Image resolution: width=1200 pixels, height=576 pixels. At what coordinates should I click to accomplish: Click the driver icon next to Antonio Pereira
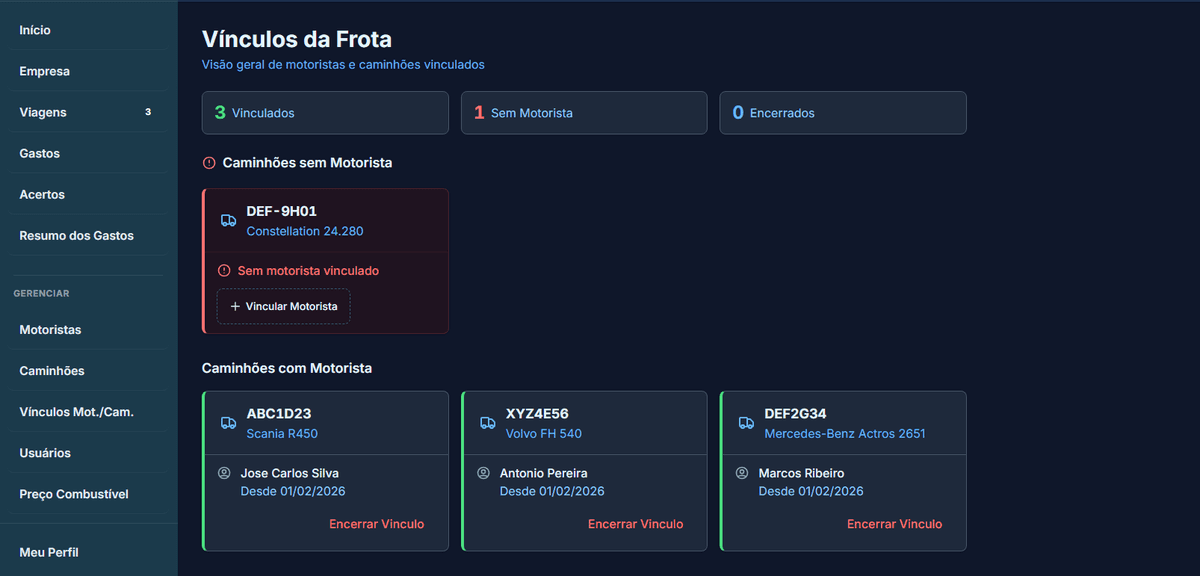[483, 472]
